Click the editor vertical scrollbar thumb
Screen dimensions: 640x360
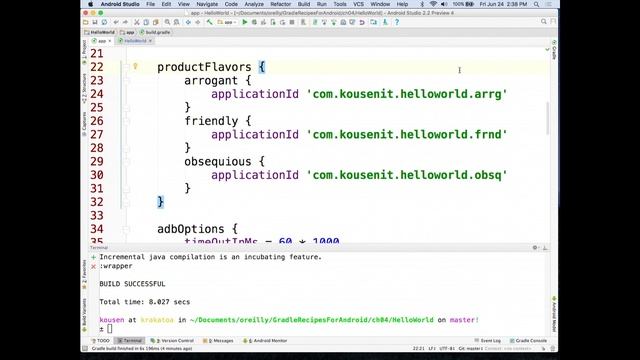tap(547, 118)
